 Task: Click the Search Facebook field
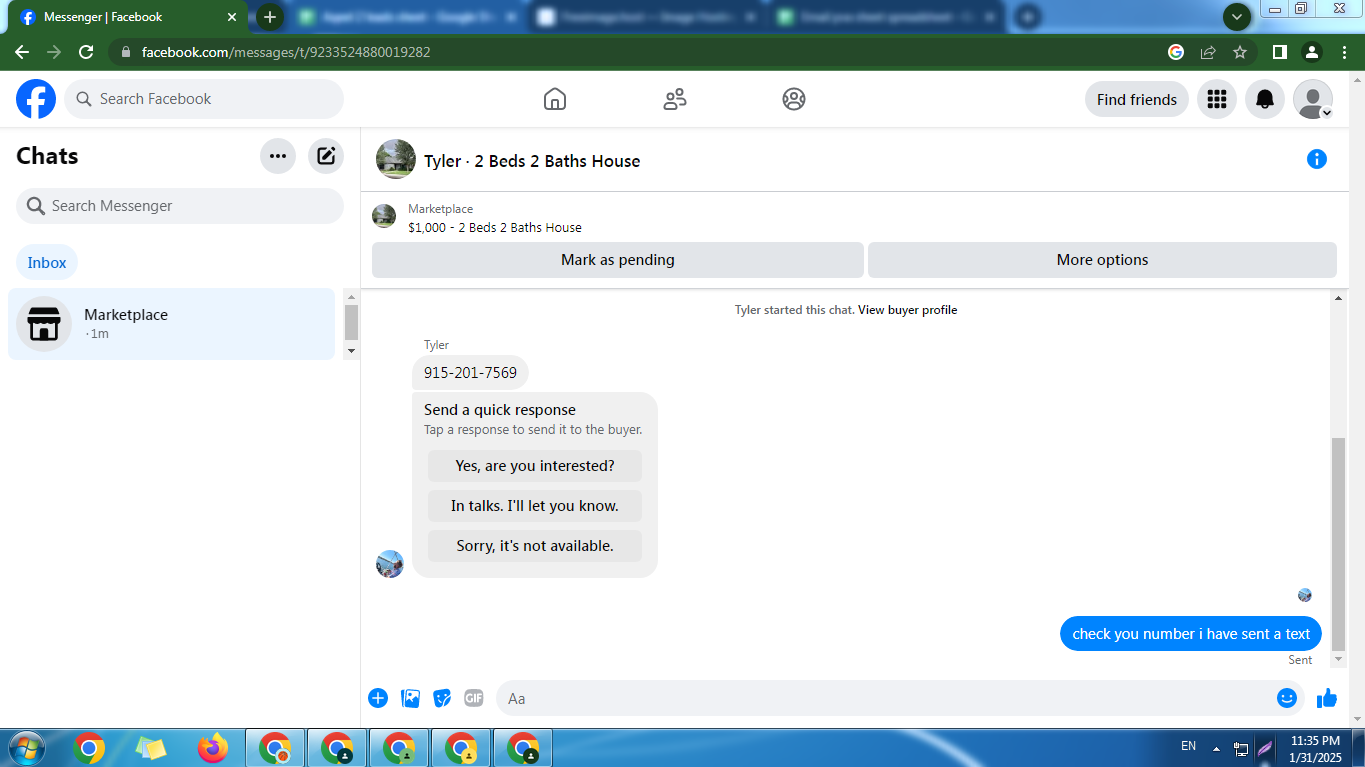pyautogui.click(x=204, y=99)
